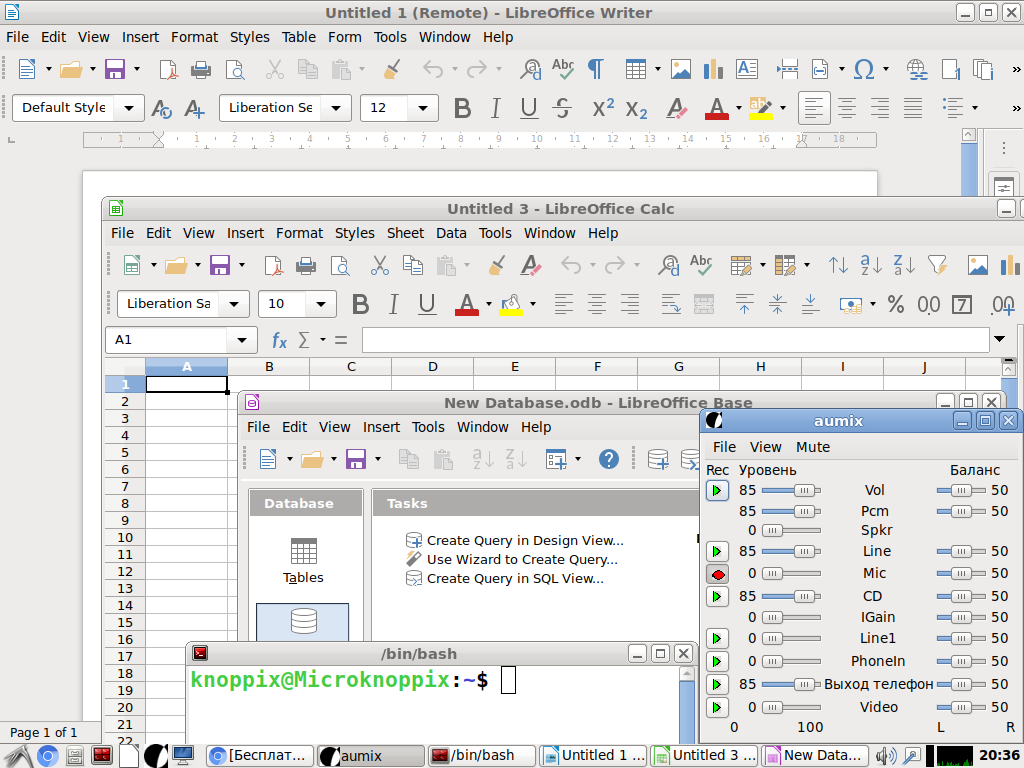Click Find & Replace icon in Writer
Viewport: 1024px width, 768px height.
(x=530, y=69)
